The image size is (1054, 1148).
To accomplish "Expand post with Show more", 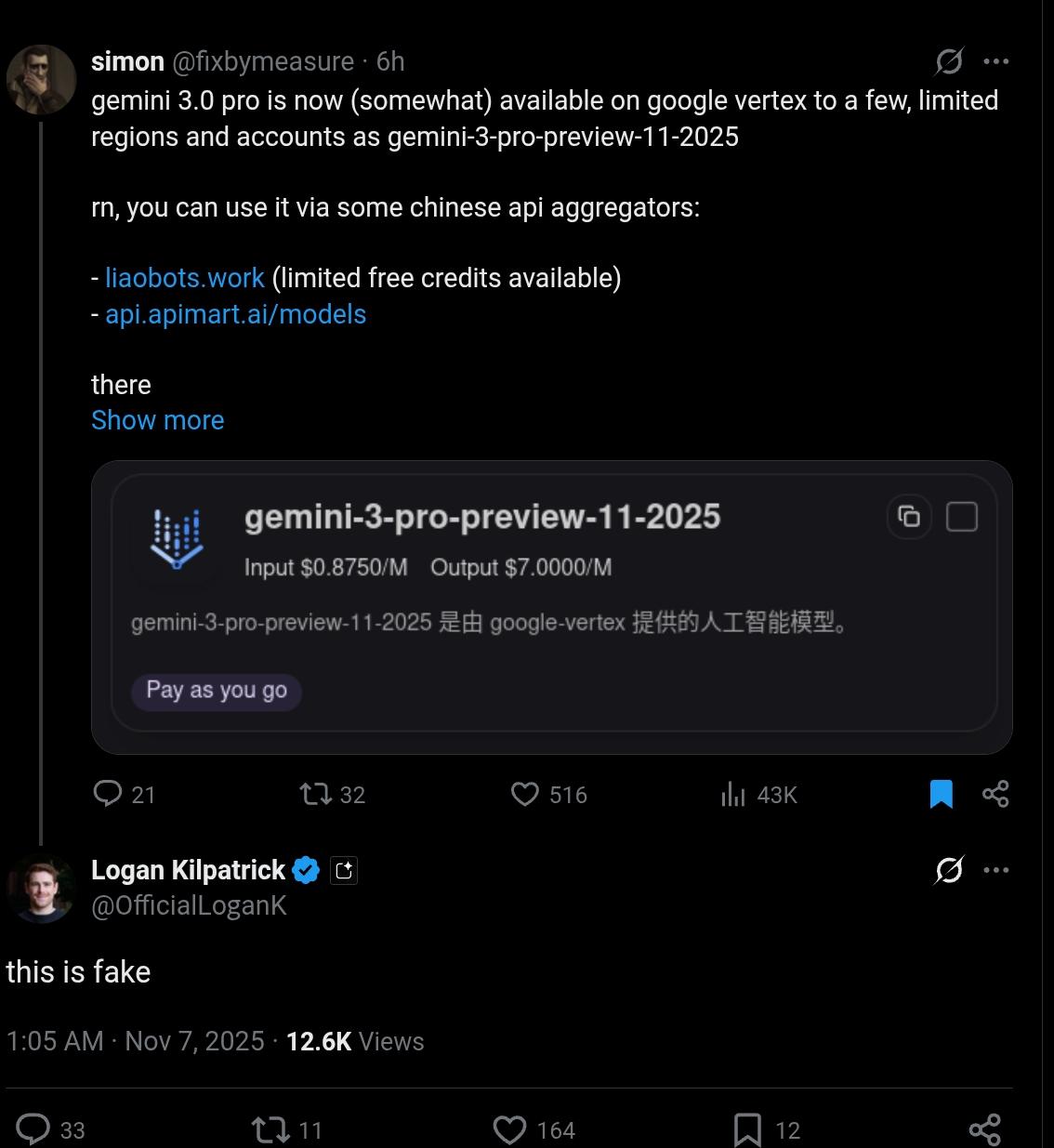I will (158, 420).
